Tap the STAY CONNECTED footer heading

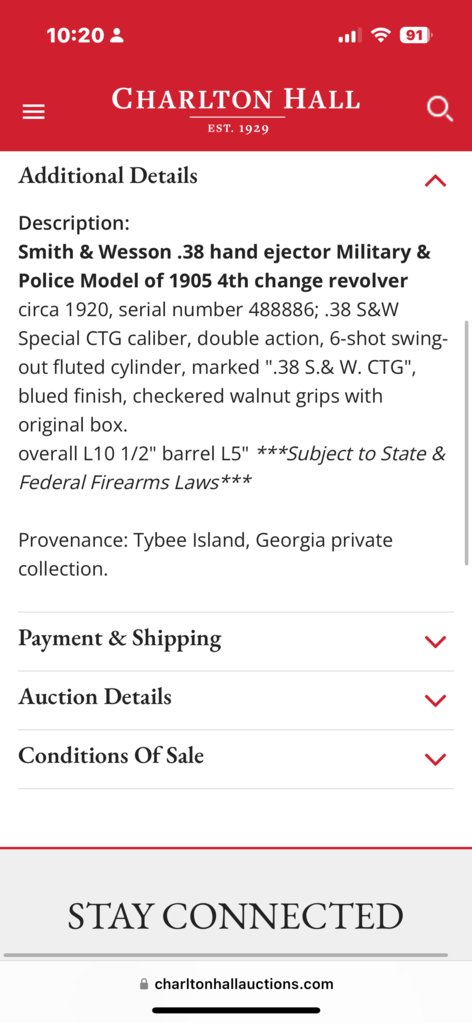point(236,915)
